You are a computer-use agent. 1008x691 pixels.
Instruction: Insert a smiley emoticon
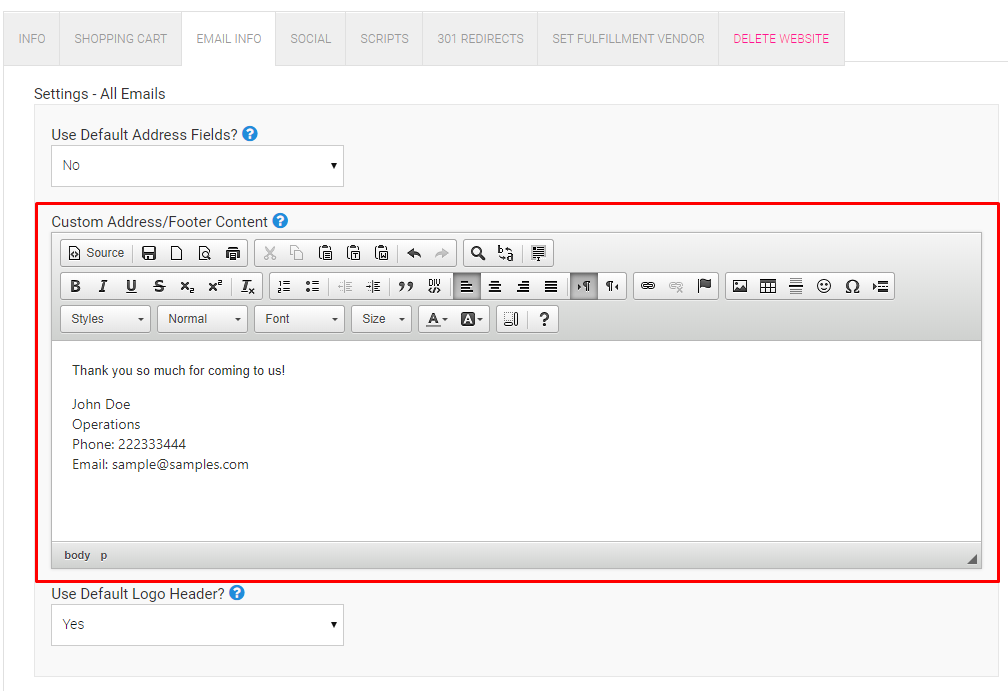pyautogui.click(x=824, y=287)
